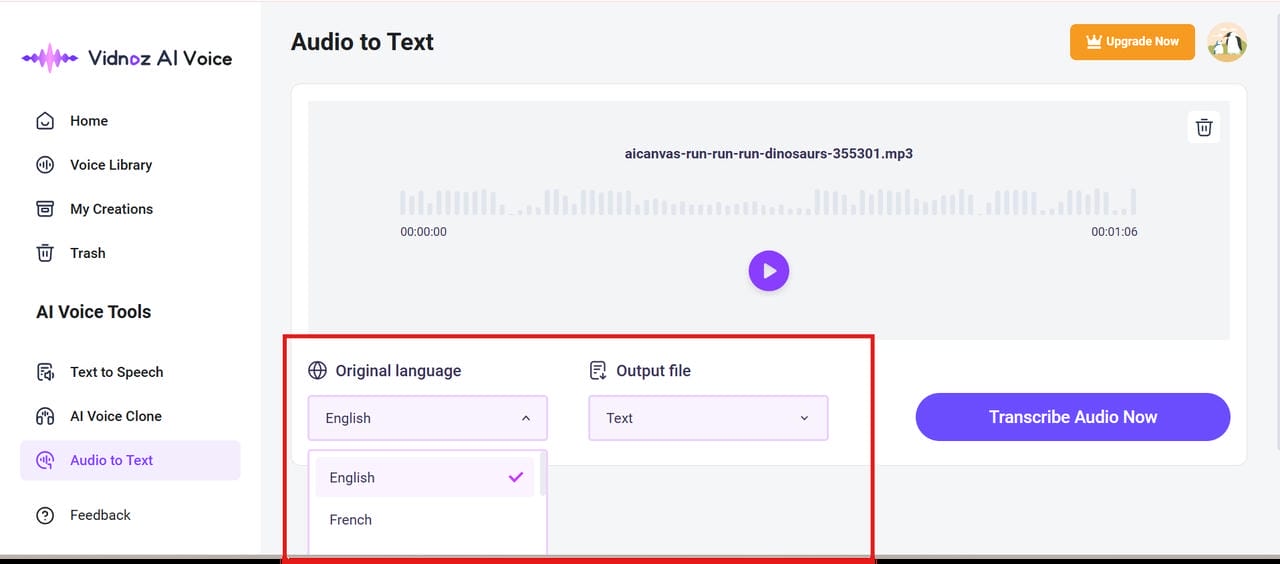Click the AI Voice Tools section heading
Screen dimensions: 1280x564
94,312
